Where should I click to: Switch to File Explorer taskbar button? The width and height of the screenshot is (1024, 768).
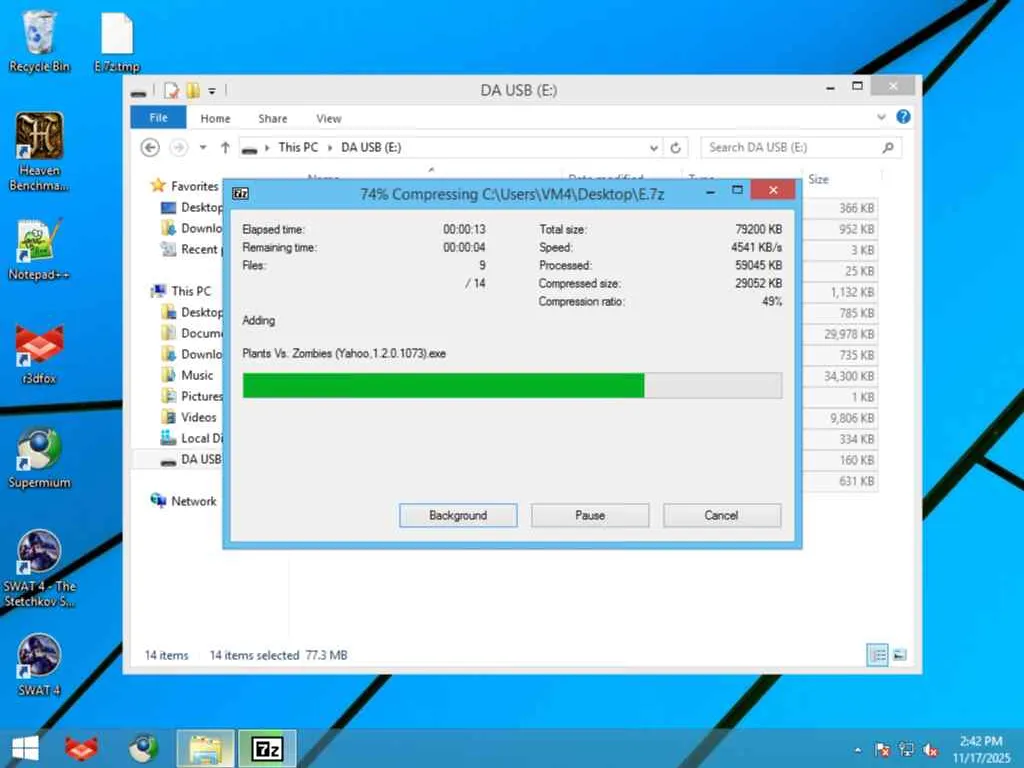205,748
